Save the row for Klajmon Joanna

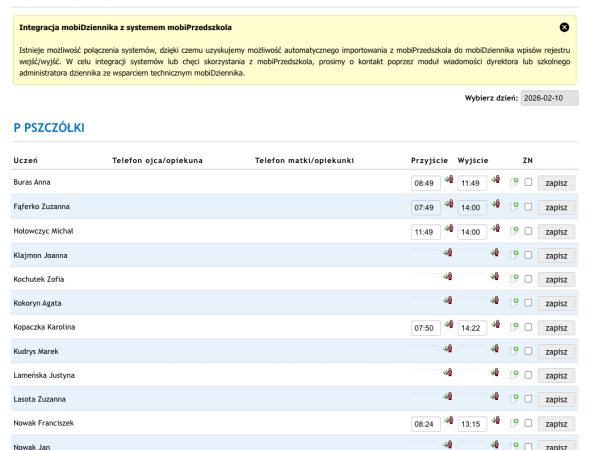(x=556, y=256)
